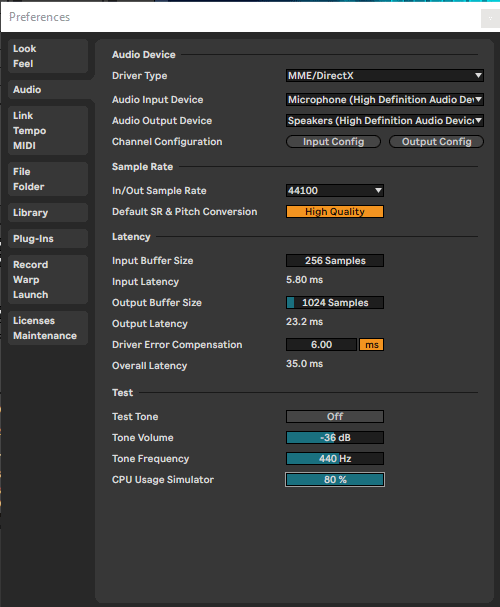Switch to the Plug-Ins tab
Viewport: 500px width, 607px height.
[x=48, y=238]
